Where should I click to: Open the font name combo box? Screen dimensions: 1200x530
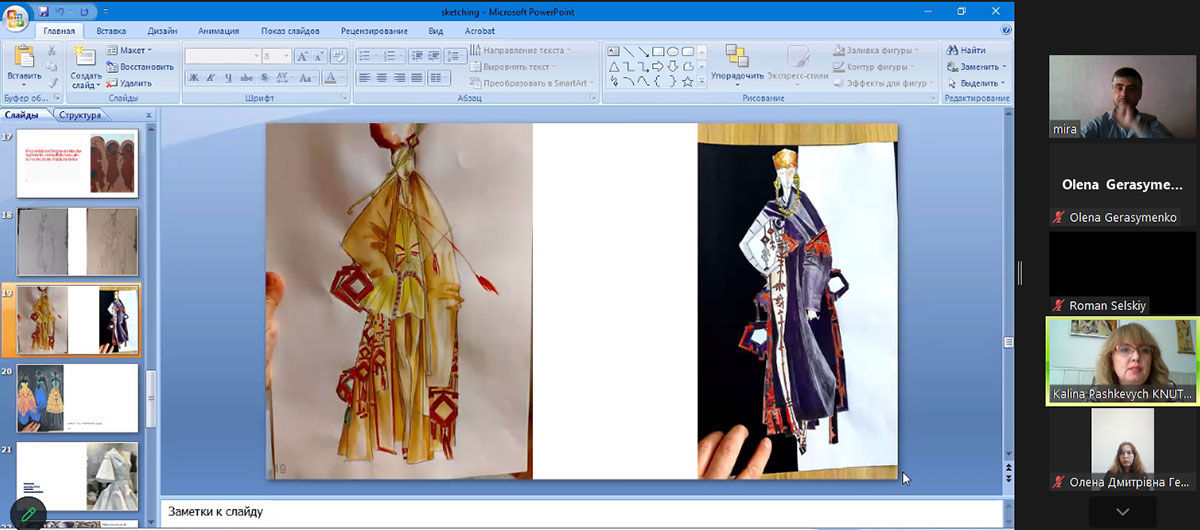(223, 56)
